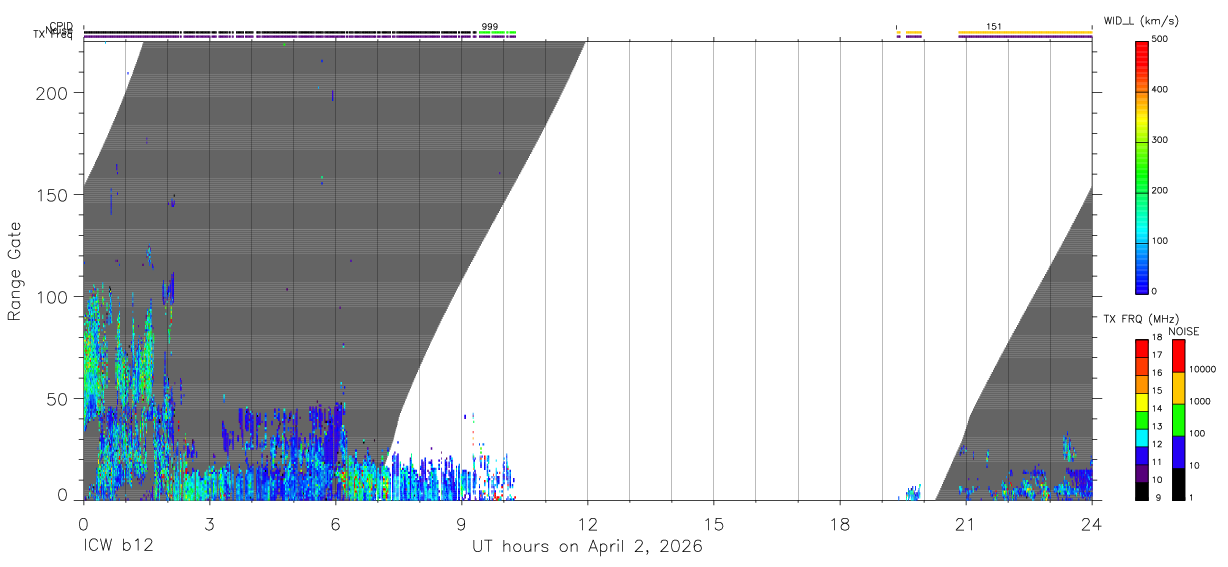Image resolution: width=1228 pixels, height=567 pixels.
Task: Click the WID colorbar tick label '300'
Action: pos(1161,140)
